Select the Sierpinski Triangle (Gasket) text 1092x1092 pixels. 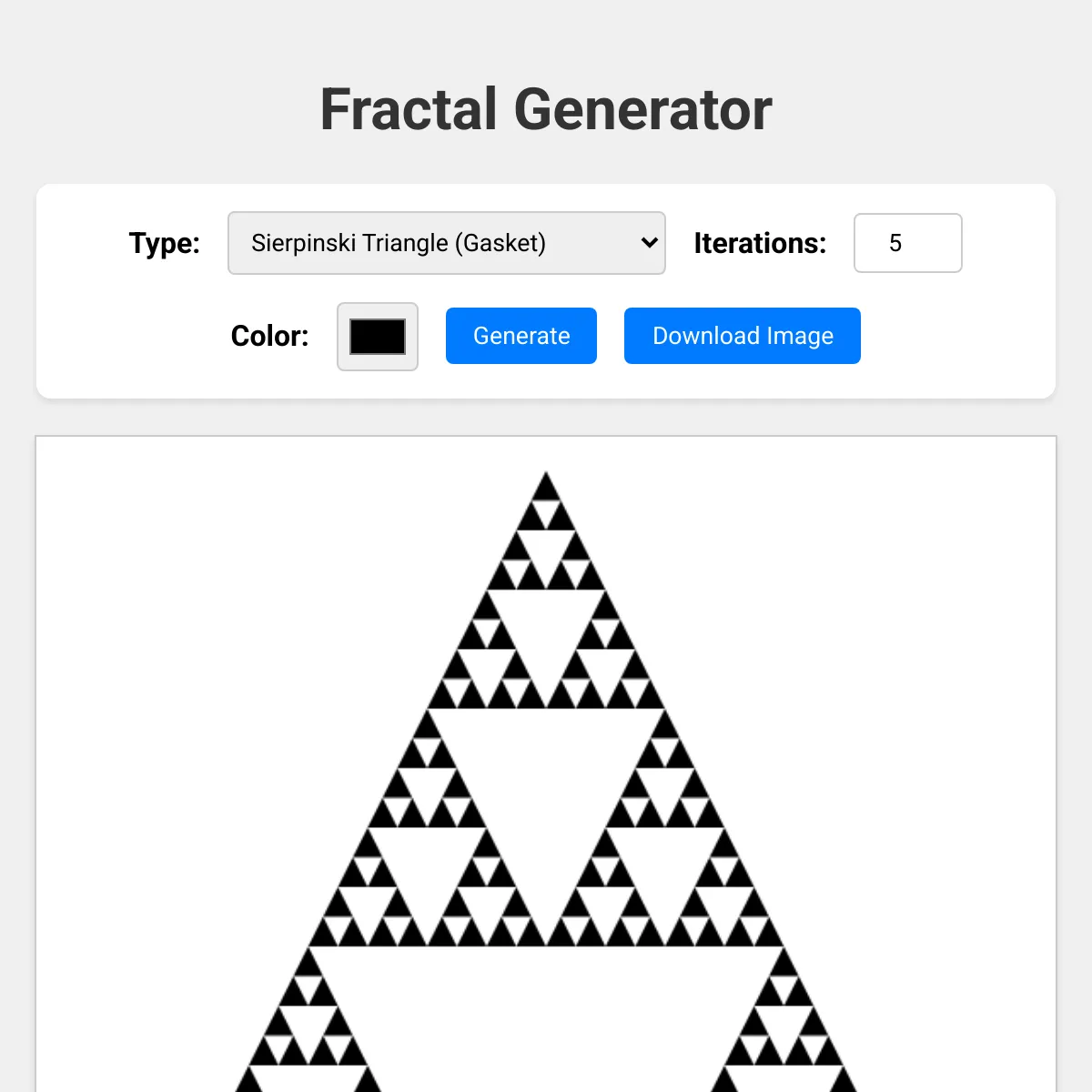[x=399, y=243]
